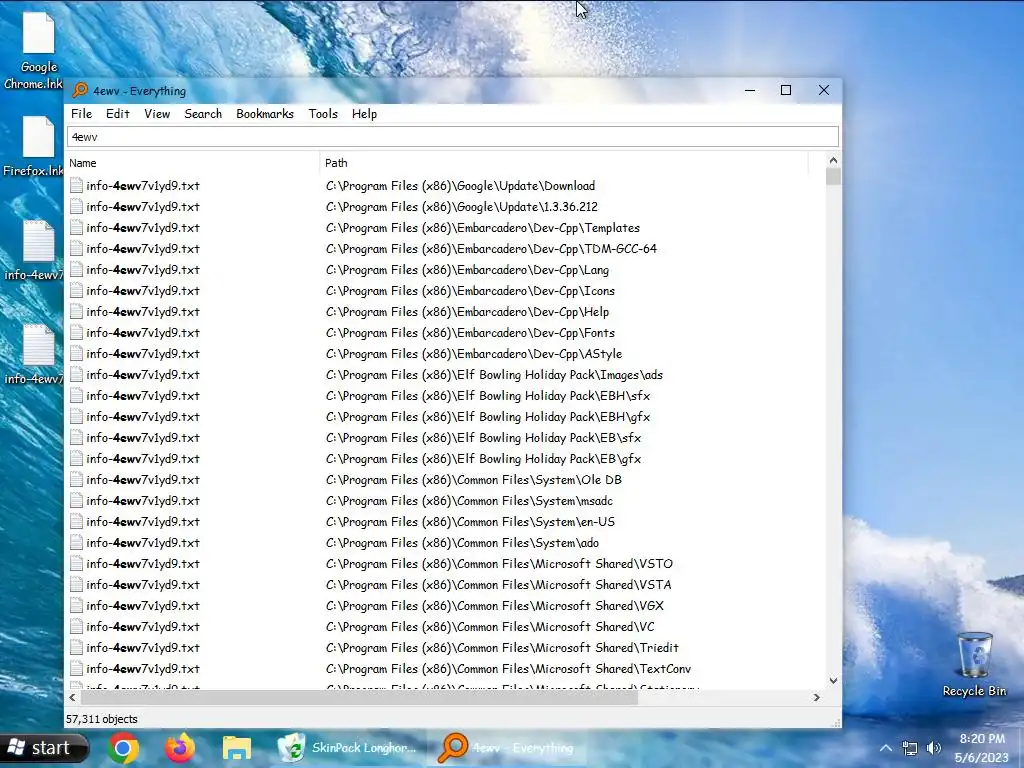Open File Explorer from the taskbar

click(x=236, y=748)
